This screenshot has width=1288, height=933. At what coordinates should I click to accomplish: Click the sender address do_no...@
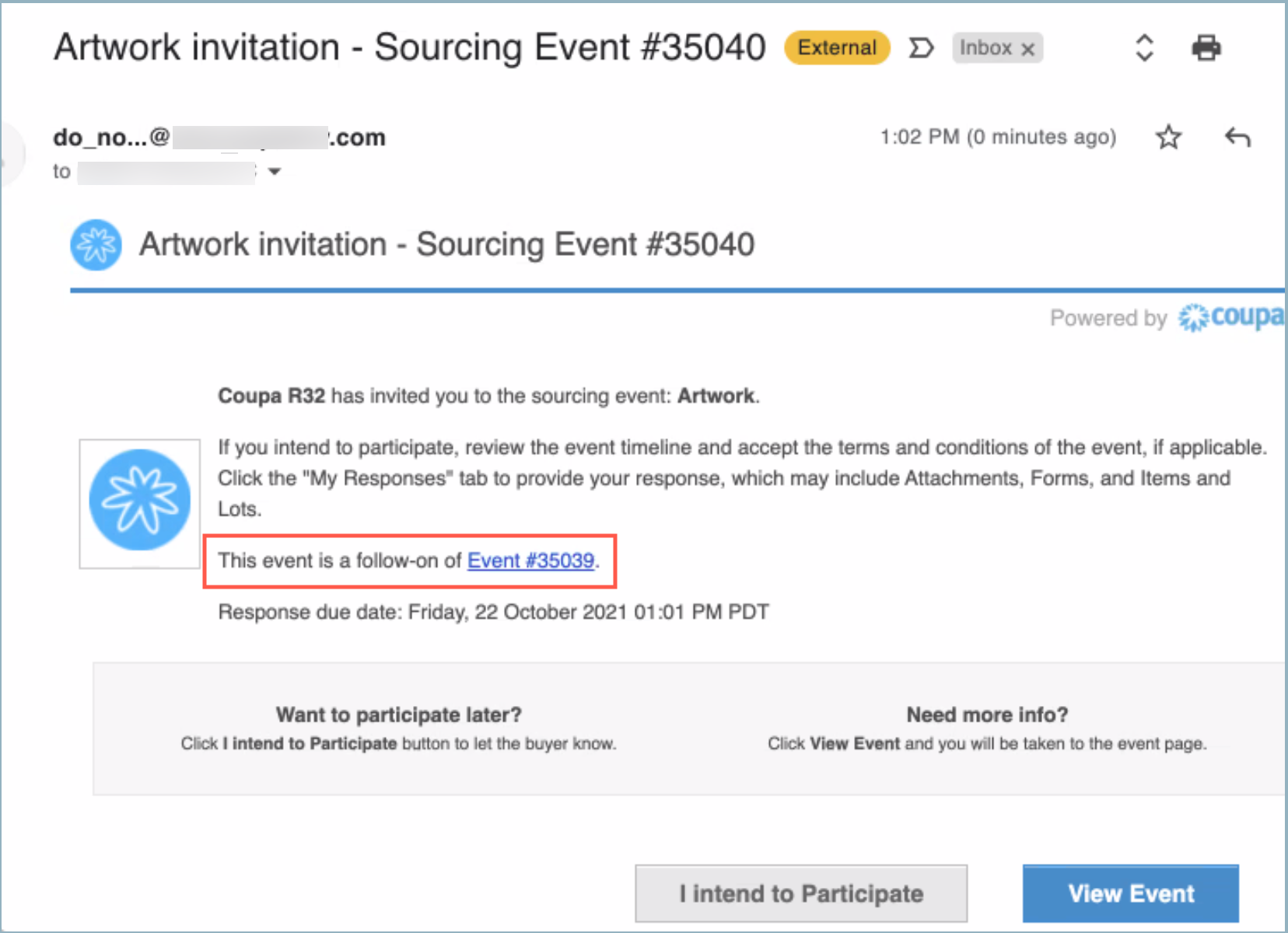pyautogui.click(x=219, y=137)
